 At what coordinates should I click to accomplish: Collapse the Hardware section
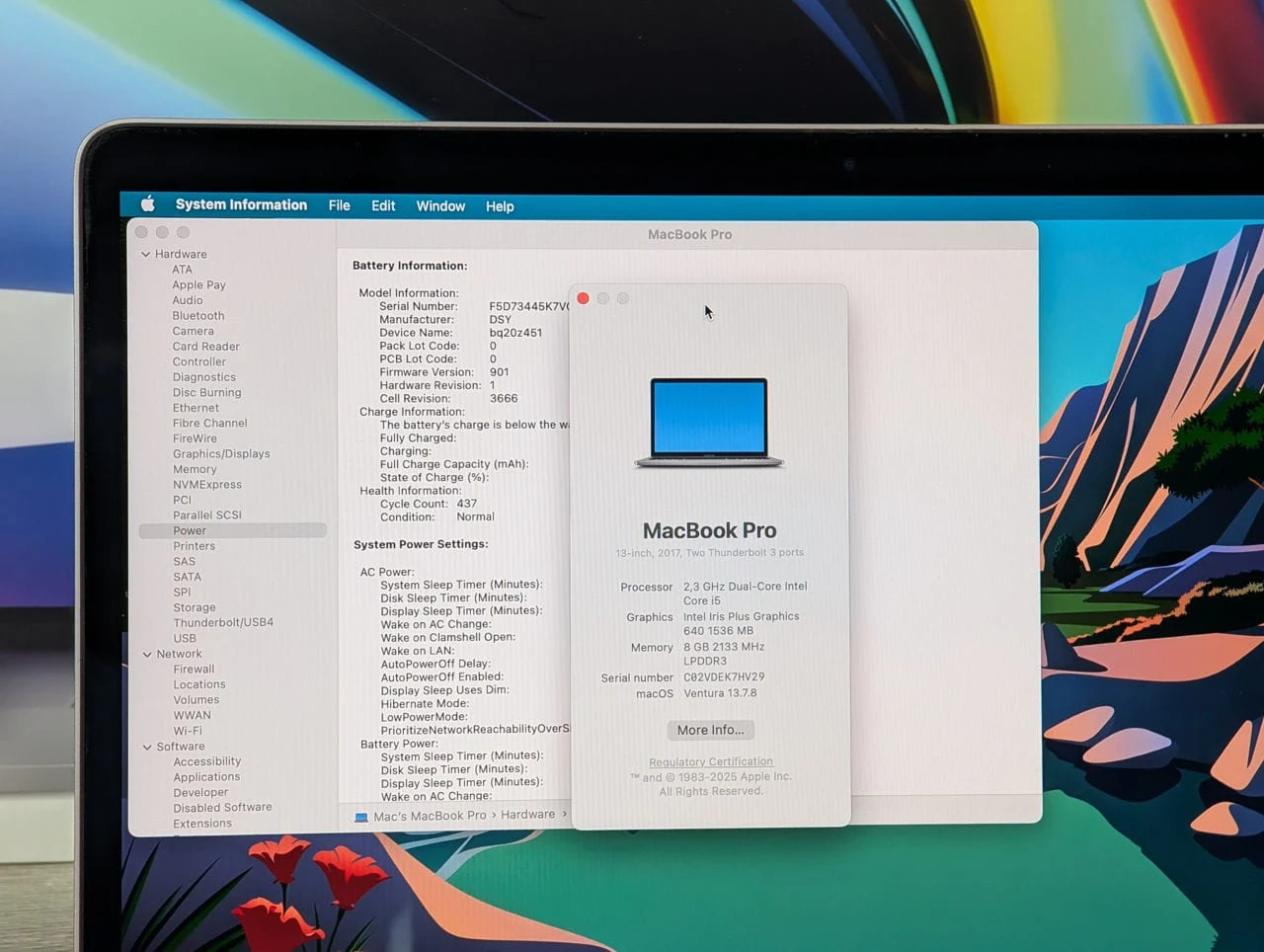coord(146,255)
